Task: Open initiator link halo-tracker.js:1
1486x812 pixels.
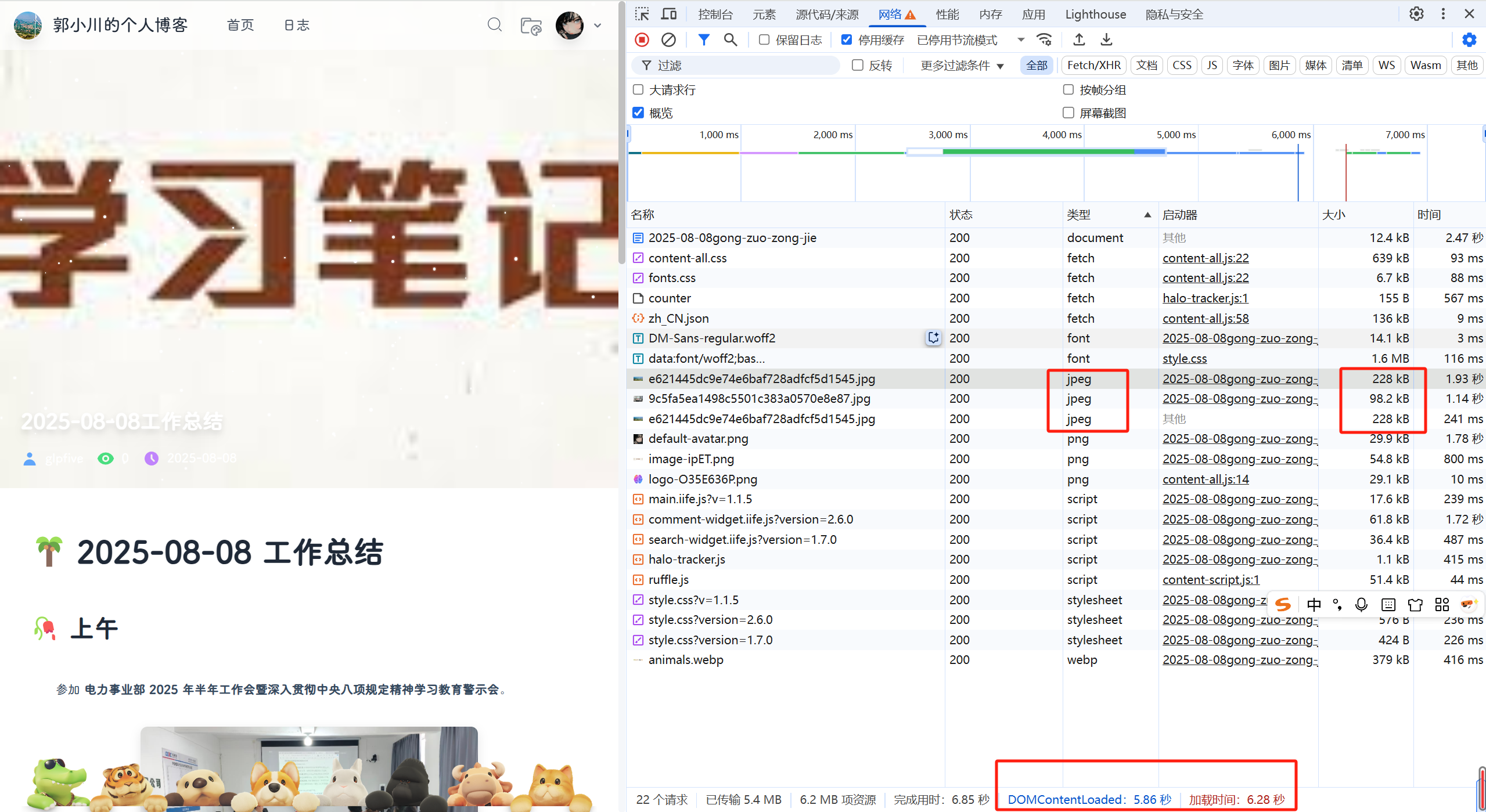Action: click(x=1205, y=298)
